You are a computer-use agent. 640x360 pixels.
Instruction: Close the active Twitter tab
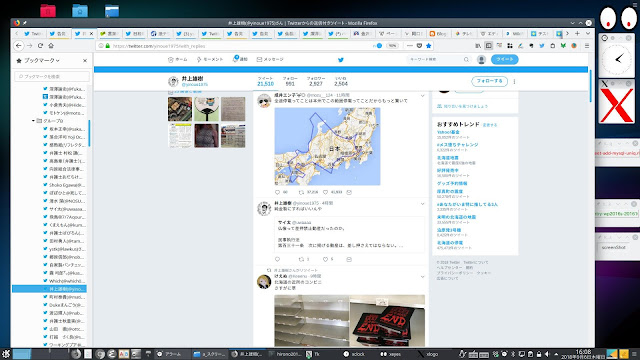click(91, 34)
